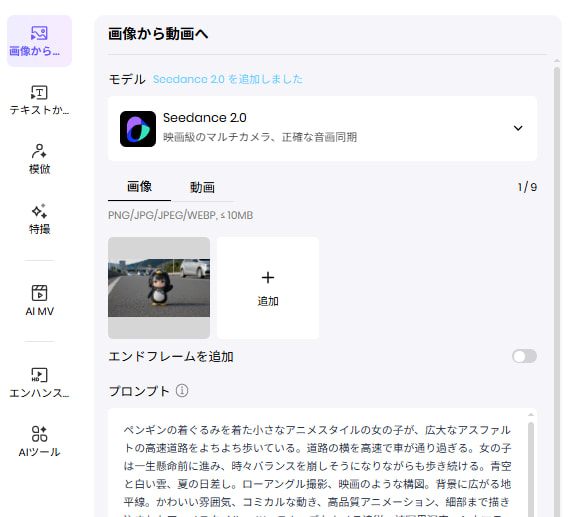Expand the Seedance 2.0 model dropdown
Screen dimensions: 569x517
point(518,128)
